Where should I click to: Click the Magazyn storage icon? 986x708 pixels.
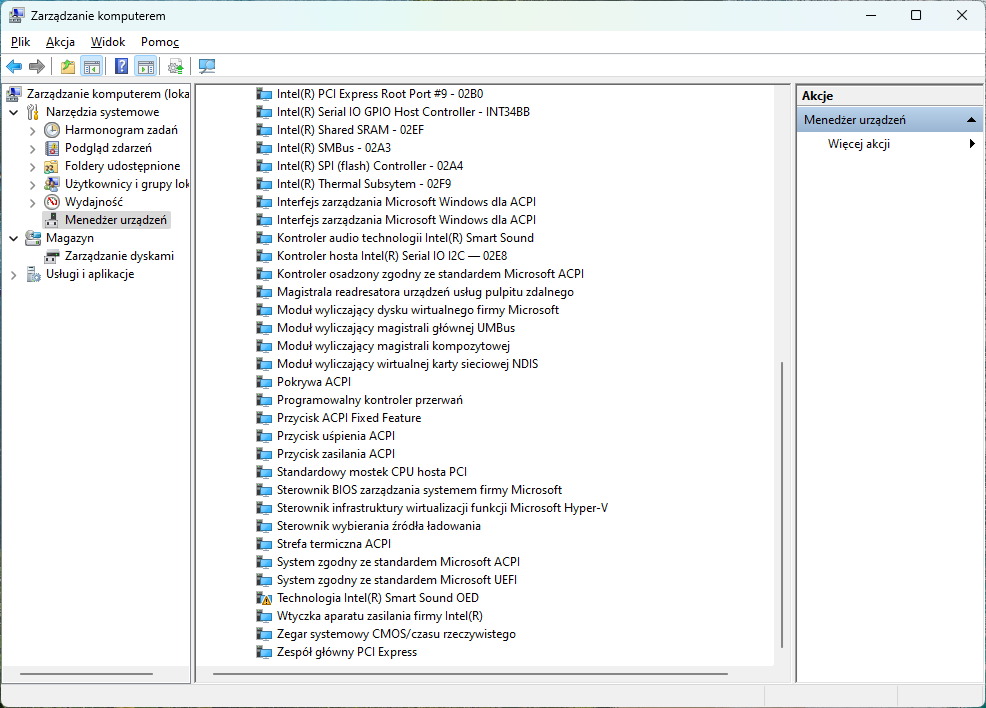coord(33,238)
